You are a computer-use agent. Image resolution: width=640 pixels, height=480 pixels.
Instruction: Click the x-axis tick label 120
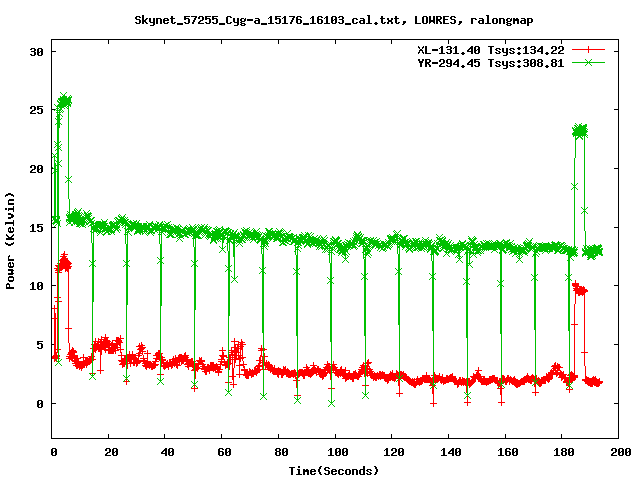(x=394, y=452)
